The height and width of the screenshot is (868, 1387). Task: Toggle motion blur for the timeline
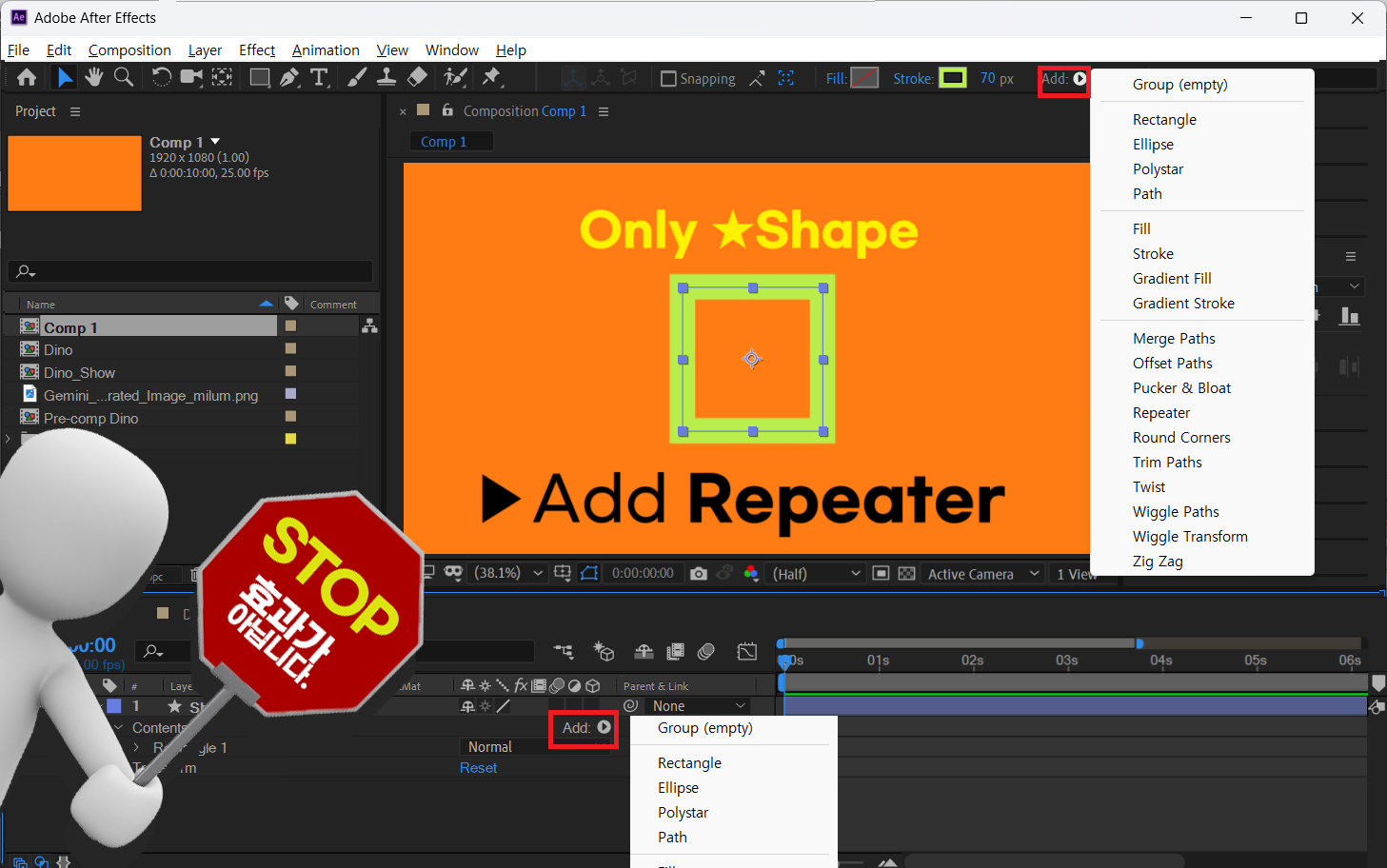click(706, 651)
